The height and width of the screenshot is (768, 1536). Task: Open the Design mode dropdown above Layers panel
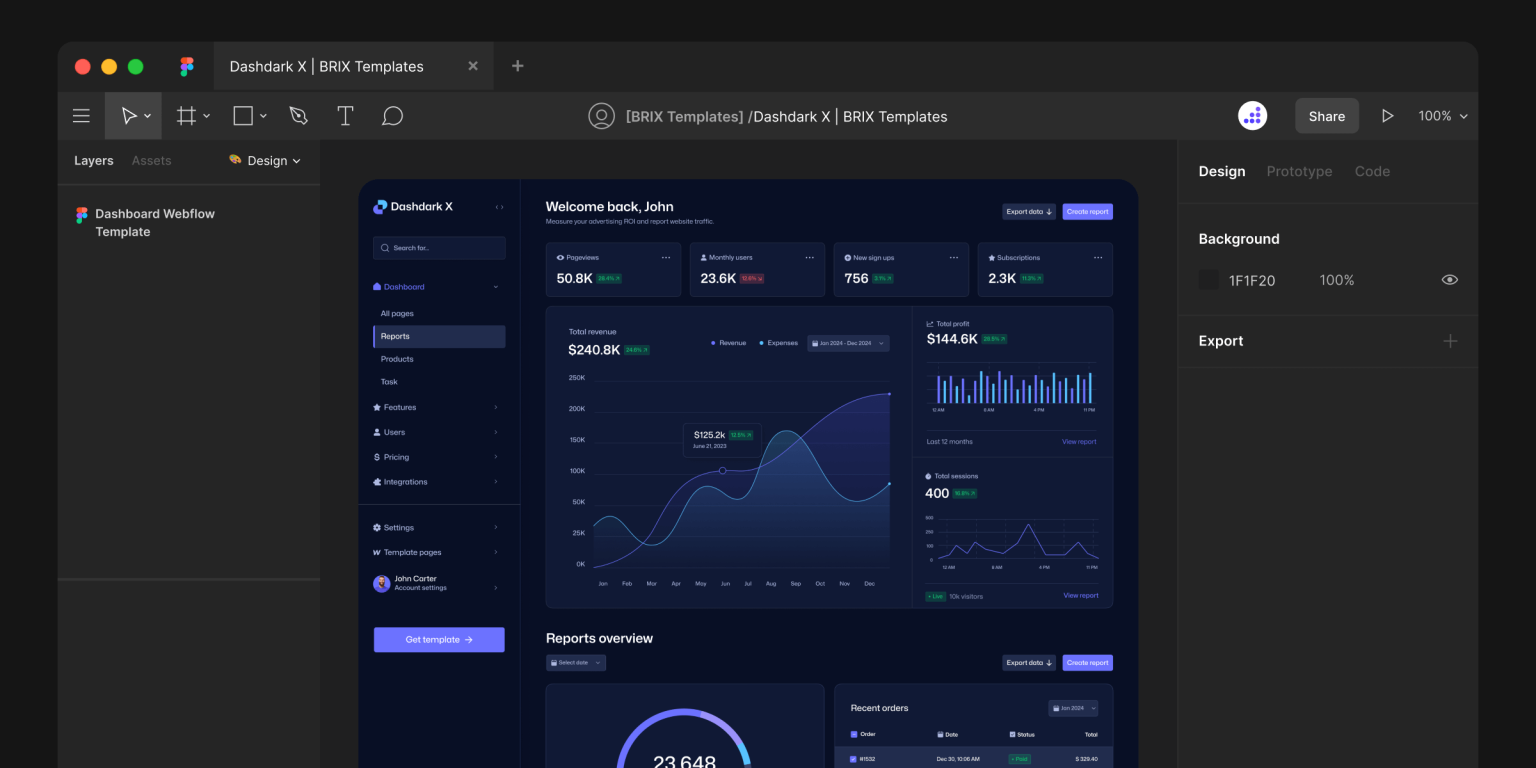(x=264, y=160)
